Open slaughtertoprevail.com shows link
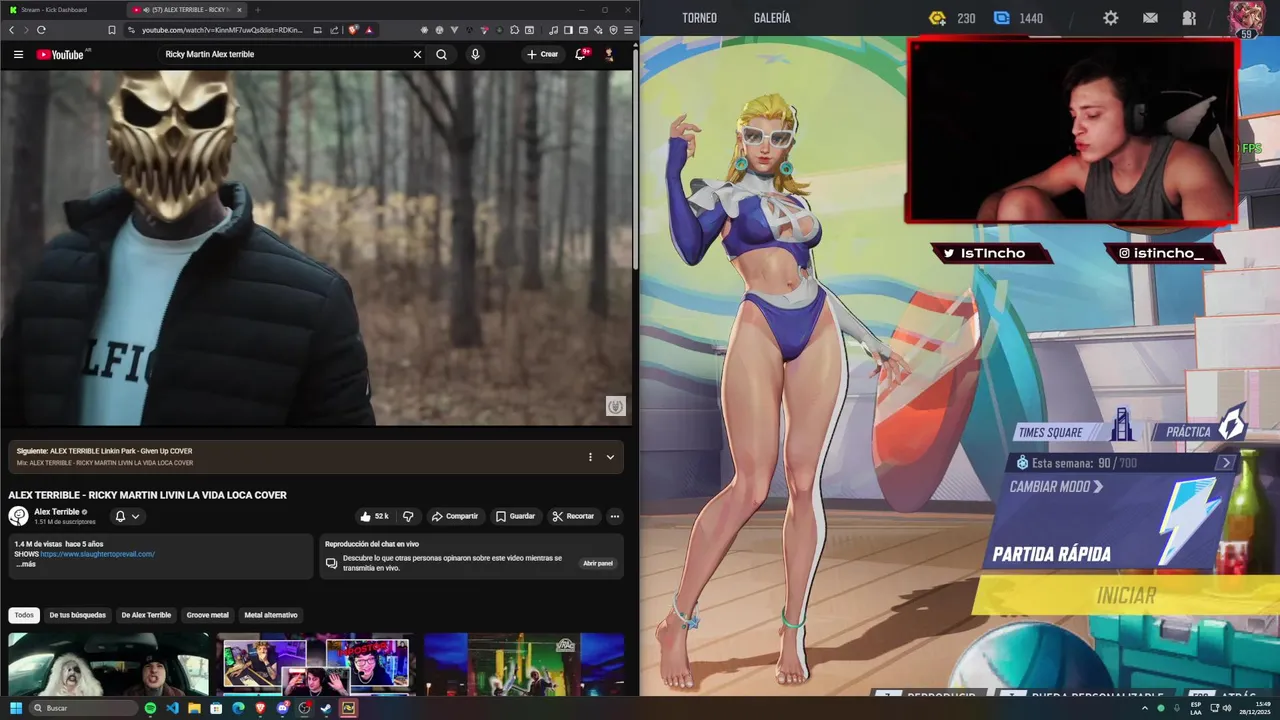This screenshot has width=1280, height=720. point(98,554)
